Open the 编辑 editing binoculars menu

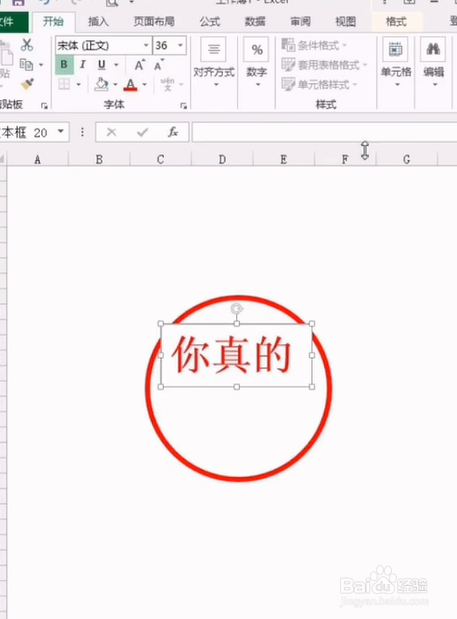433,63
